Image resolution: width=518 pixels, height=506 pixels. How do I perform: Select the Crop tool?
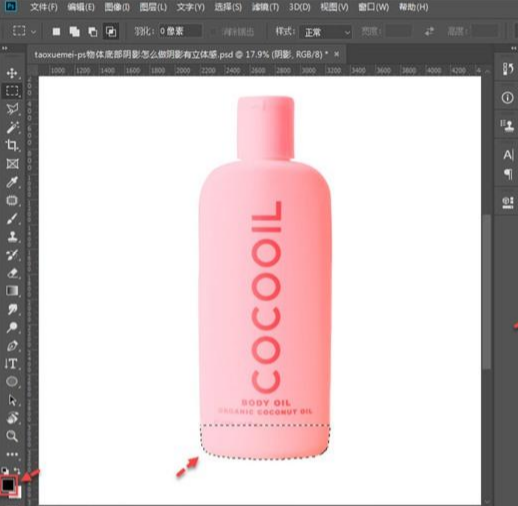(x=12, y=145)
